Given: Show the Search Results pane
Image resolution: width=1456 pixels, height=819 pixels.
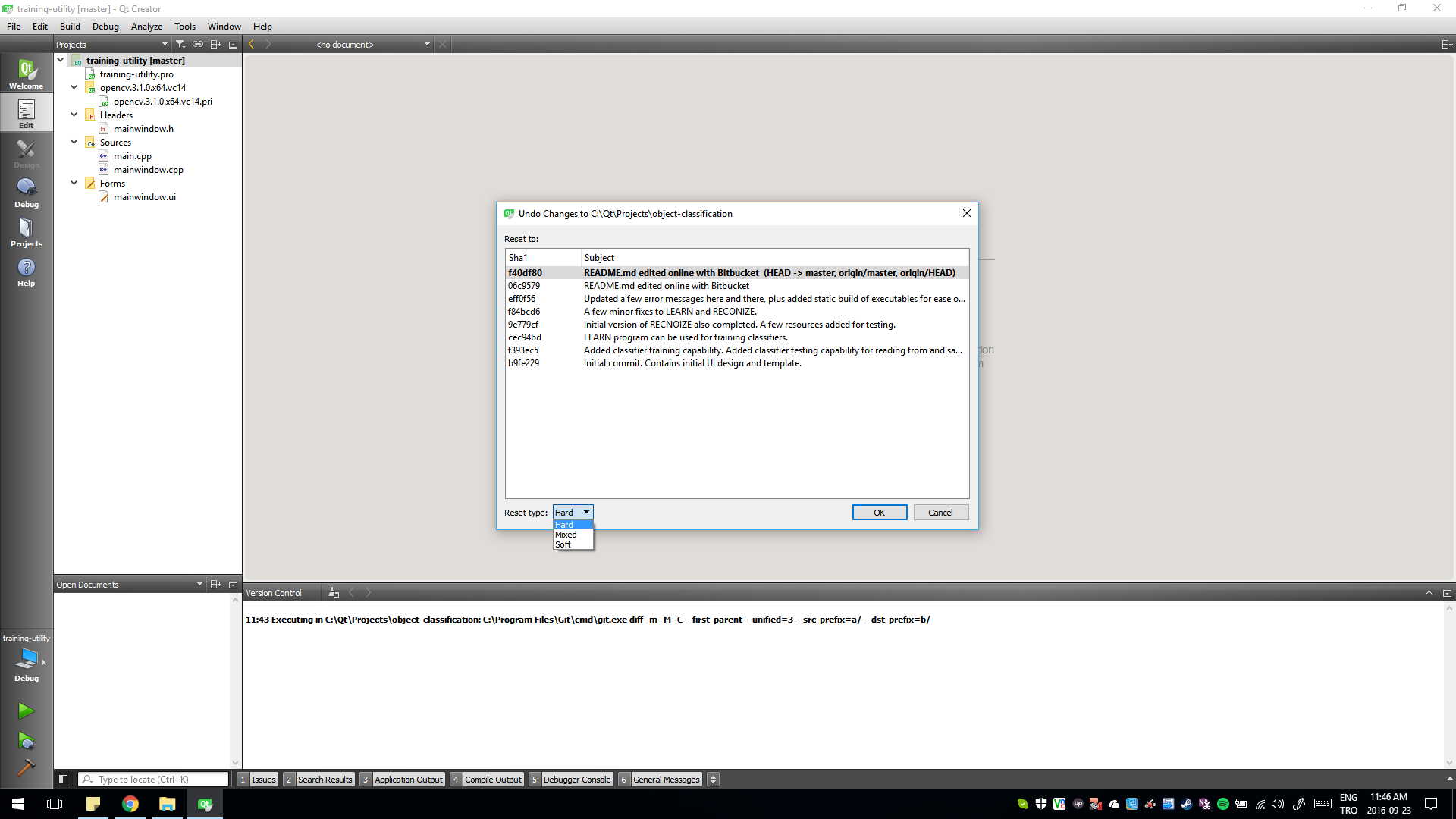Looking at the screenshot, I should [x=318, y=779].
